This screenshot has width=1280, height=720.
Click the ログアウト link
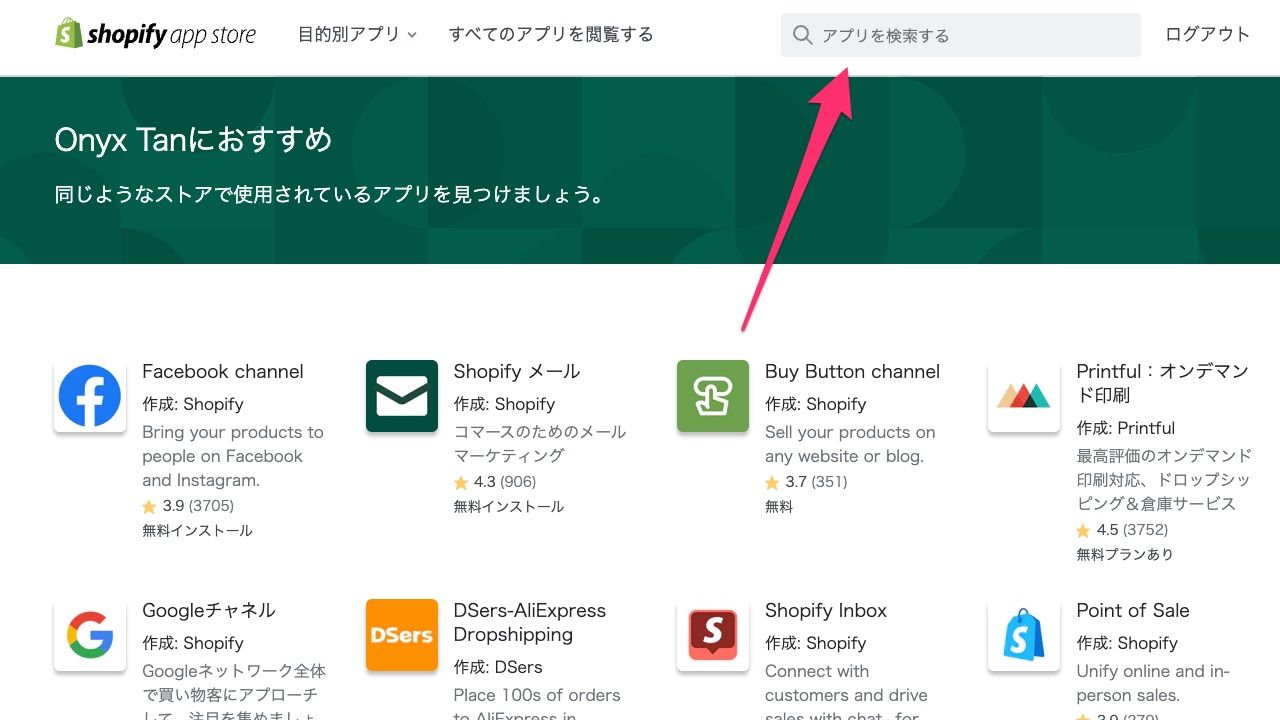point(1208,34)
